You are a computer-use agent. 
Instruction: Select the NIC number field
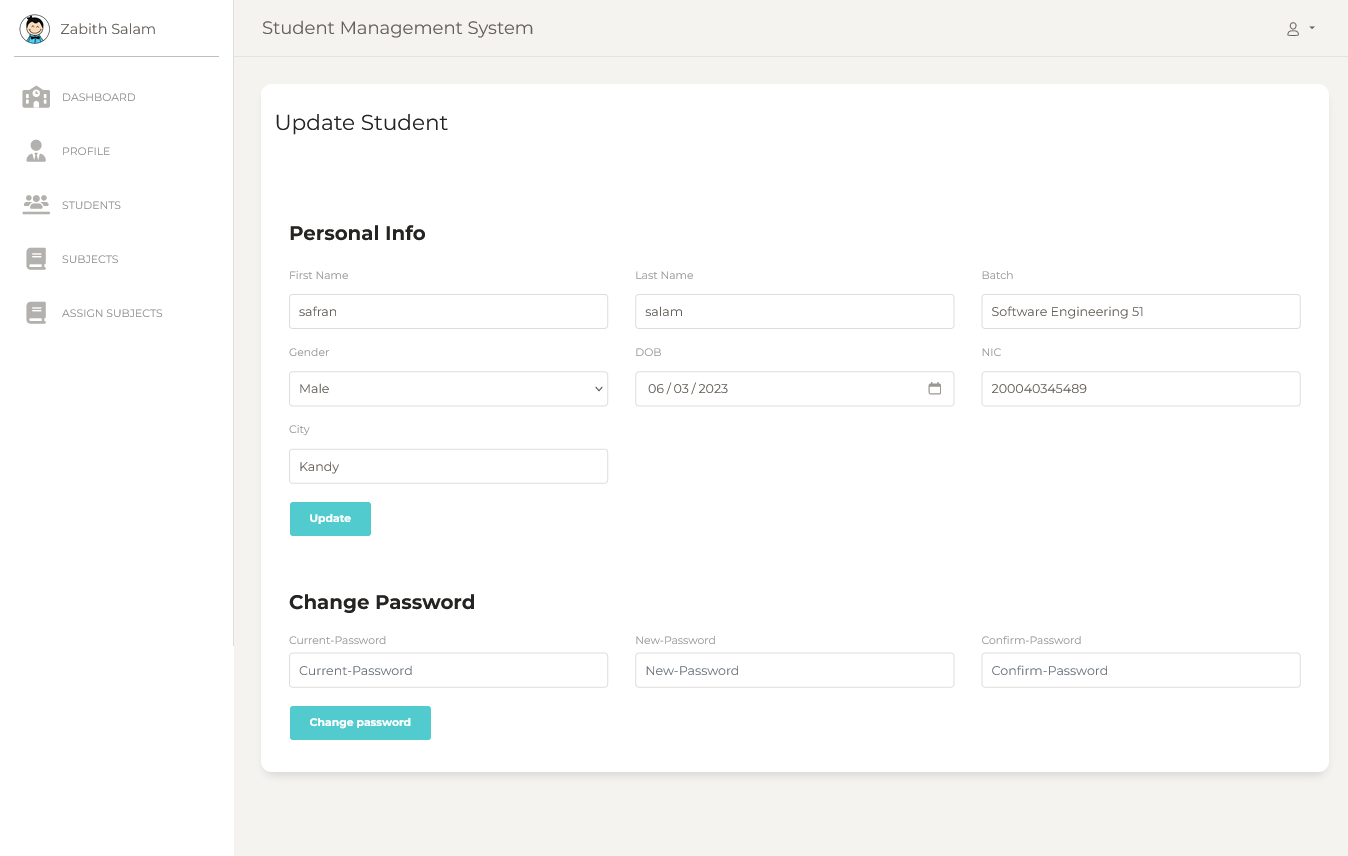[1140, 389]
